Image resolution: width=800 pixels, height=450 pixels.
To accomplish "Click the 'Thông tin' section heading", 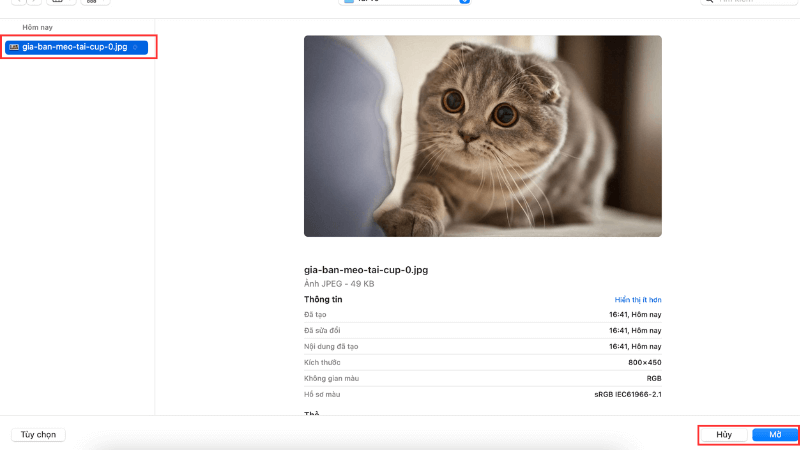I will [x=323, y=299].
